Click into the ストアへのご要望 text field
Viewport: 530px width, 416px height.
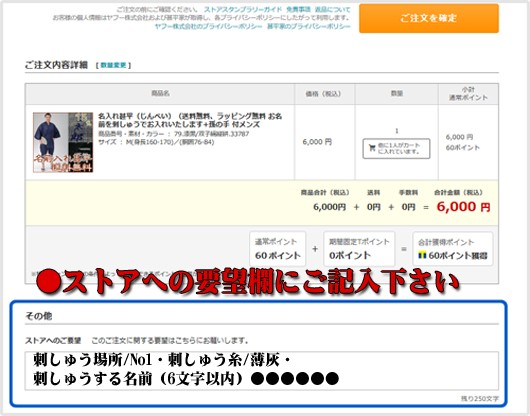click(x=262, y=371)
